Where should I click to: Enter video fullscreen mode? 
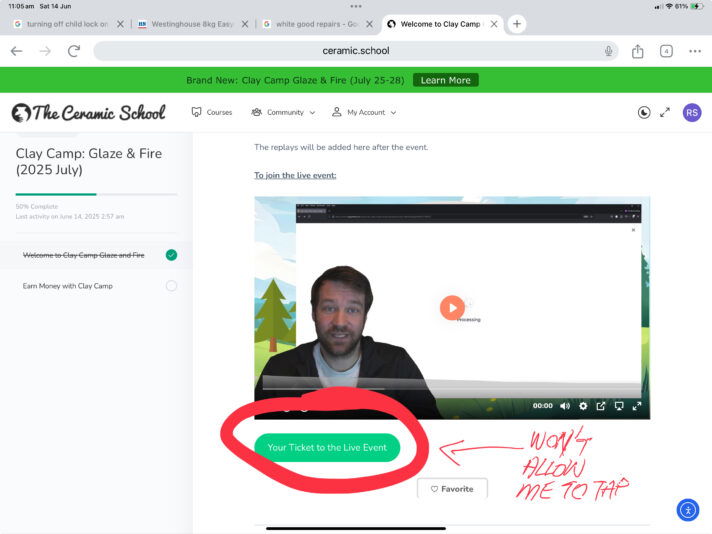pyautogui.click(x=637, y=406)
